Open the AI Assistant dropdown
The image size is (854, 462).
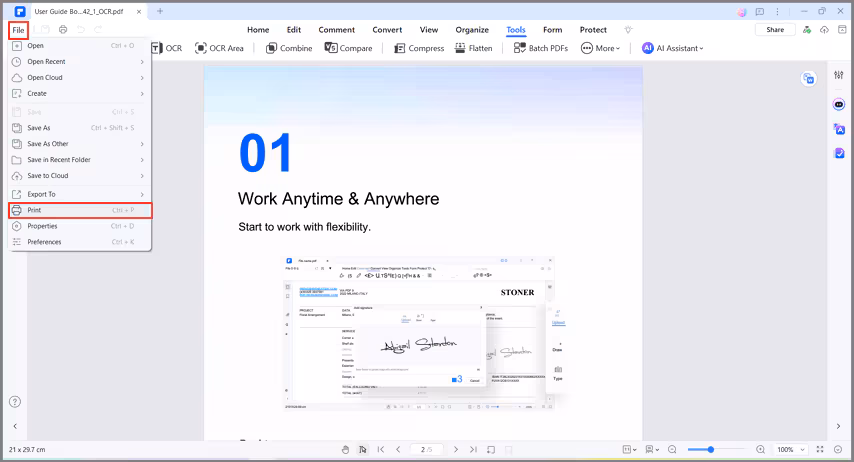click(x=673, y=48)
